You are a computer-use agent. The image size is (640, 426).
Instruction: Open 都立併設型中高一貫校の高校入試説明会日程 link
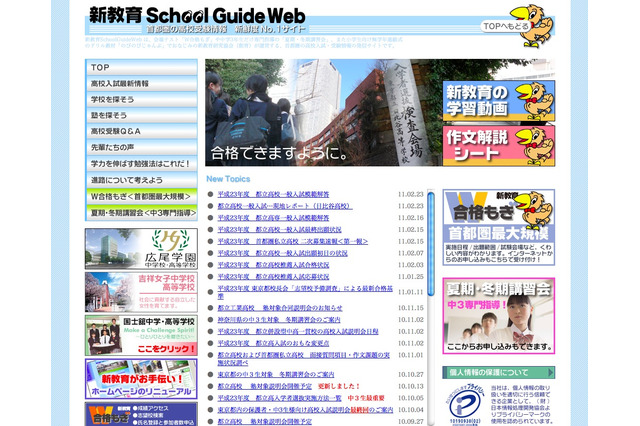(x=298, y=332)
